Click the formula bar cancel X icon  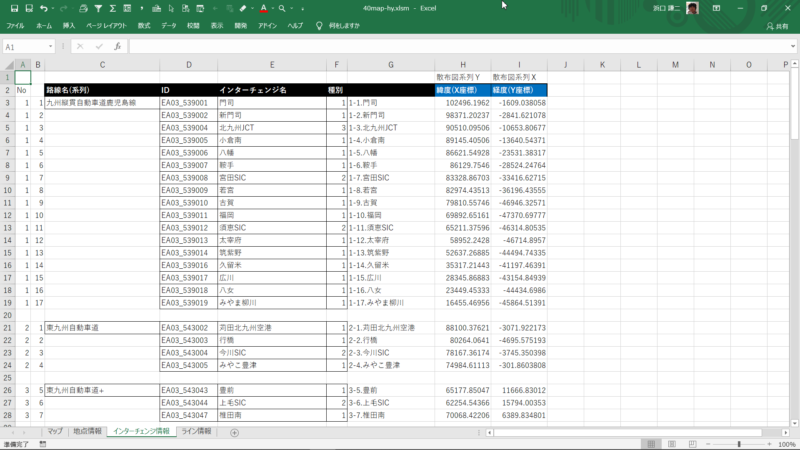click(80, 46)
